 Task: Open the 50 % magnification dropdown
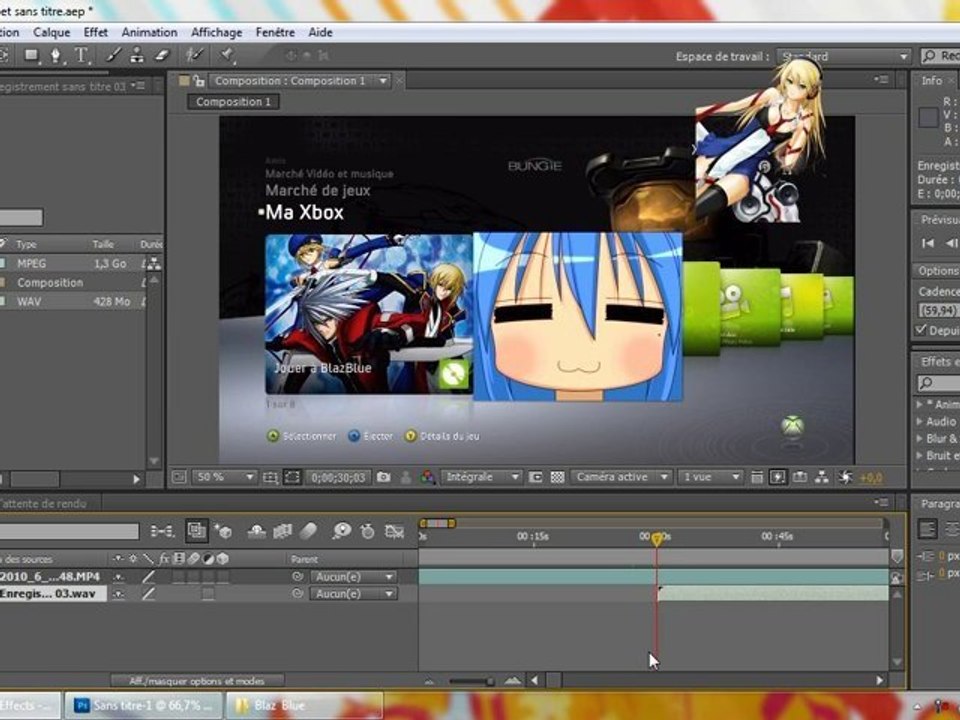[225, 477]
